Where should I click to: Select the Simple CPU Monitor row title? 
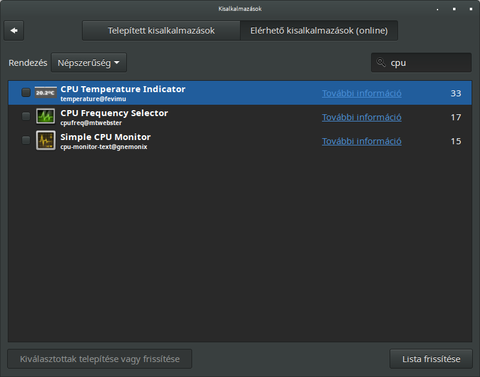[x=105, y=137]
